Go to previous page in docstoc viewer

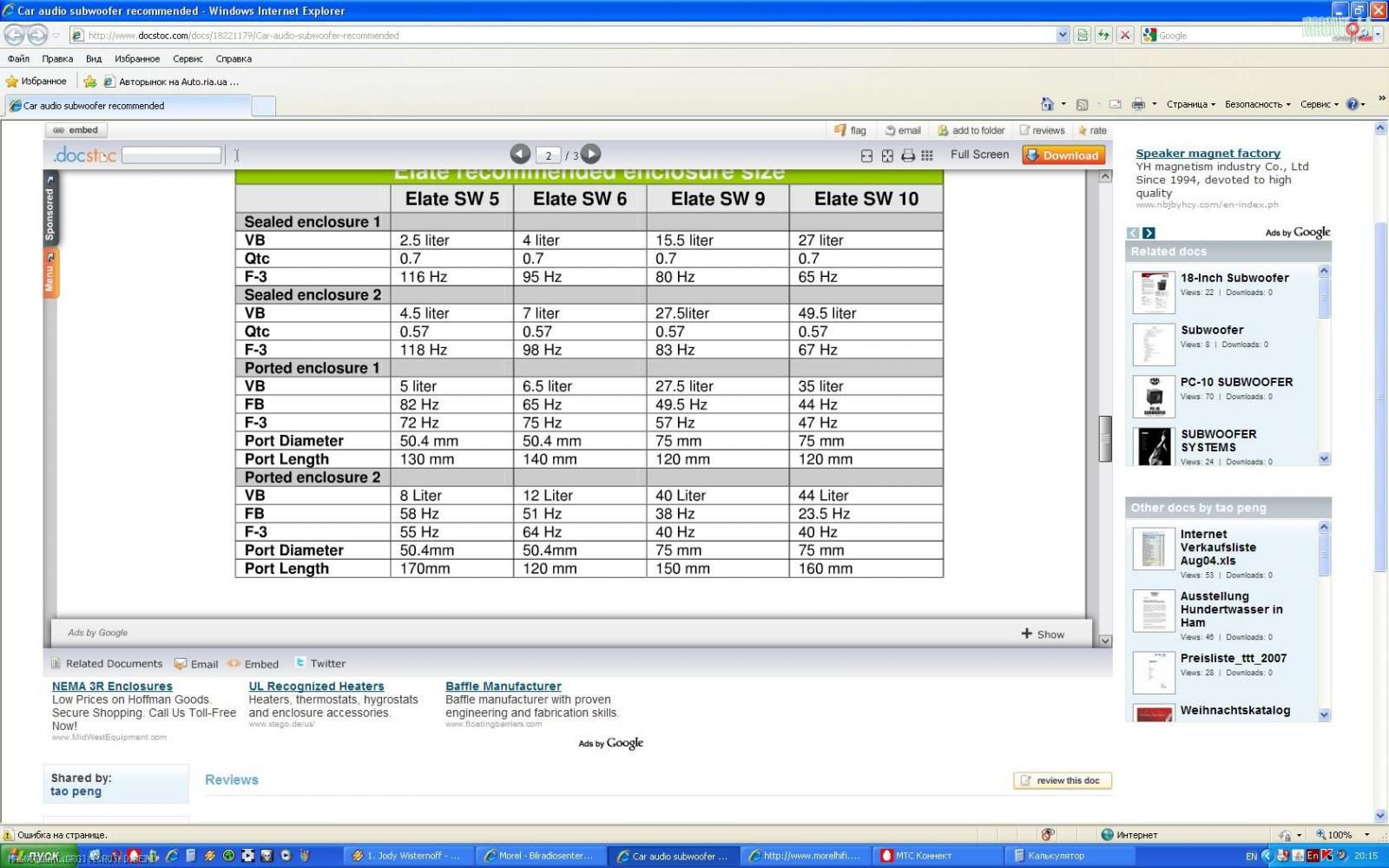click(520, 154)
